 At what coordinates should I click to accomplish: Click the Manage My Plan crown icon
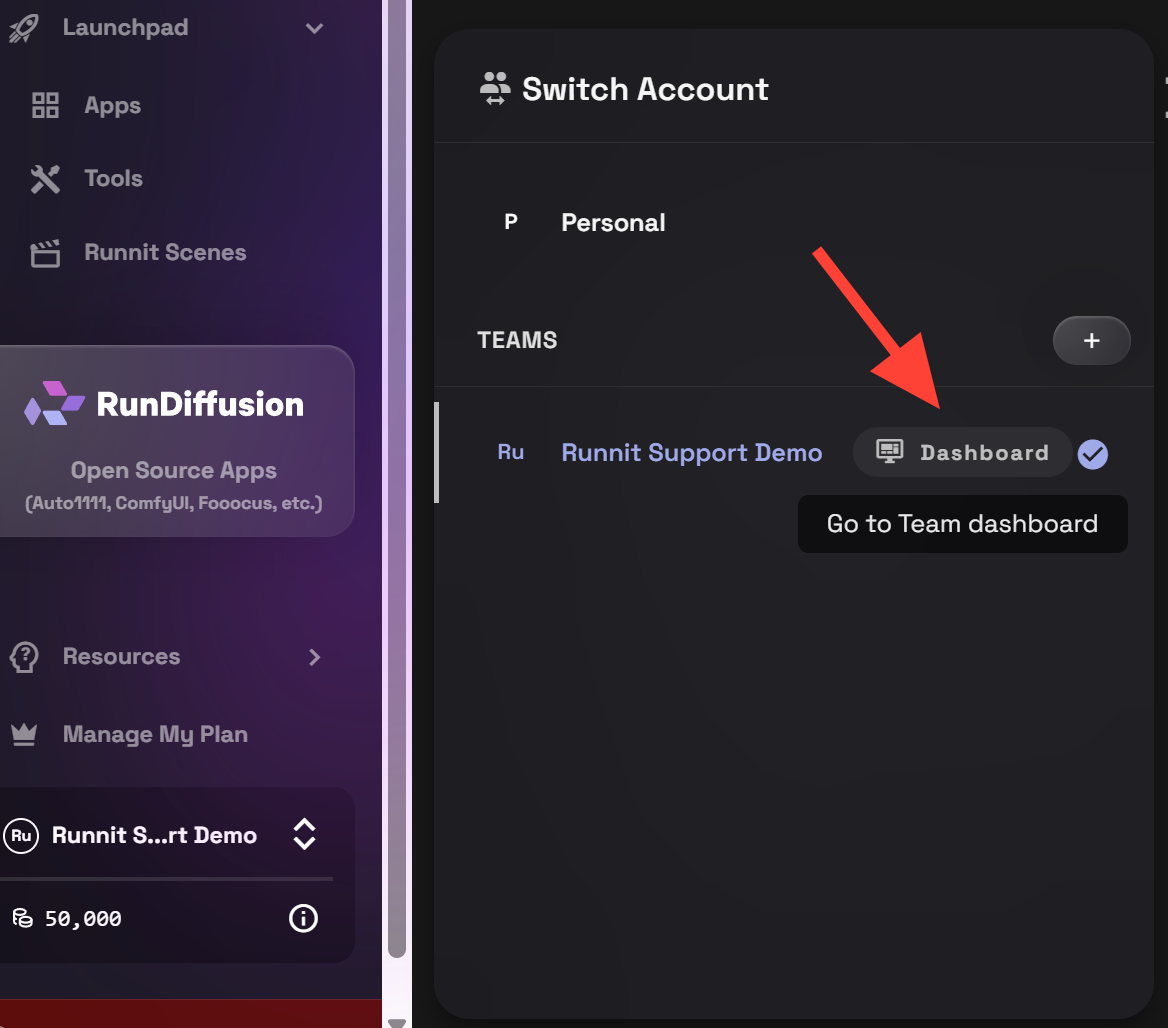pyautogui.click(x=23, y=735)
